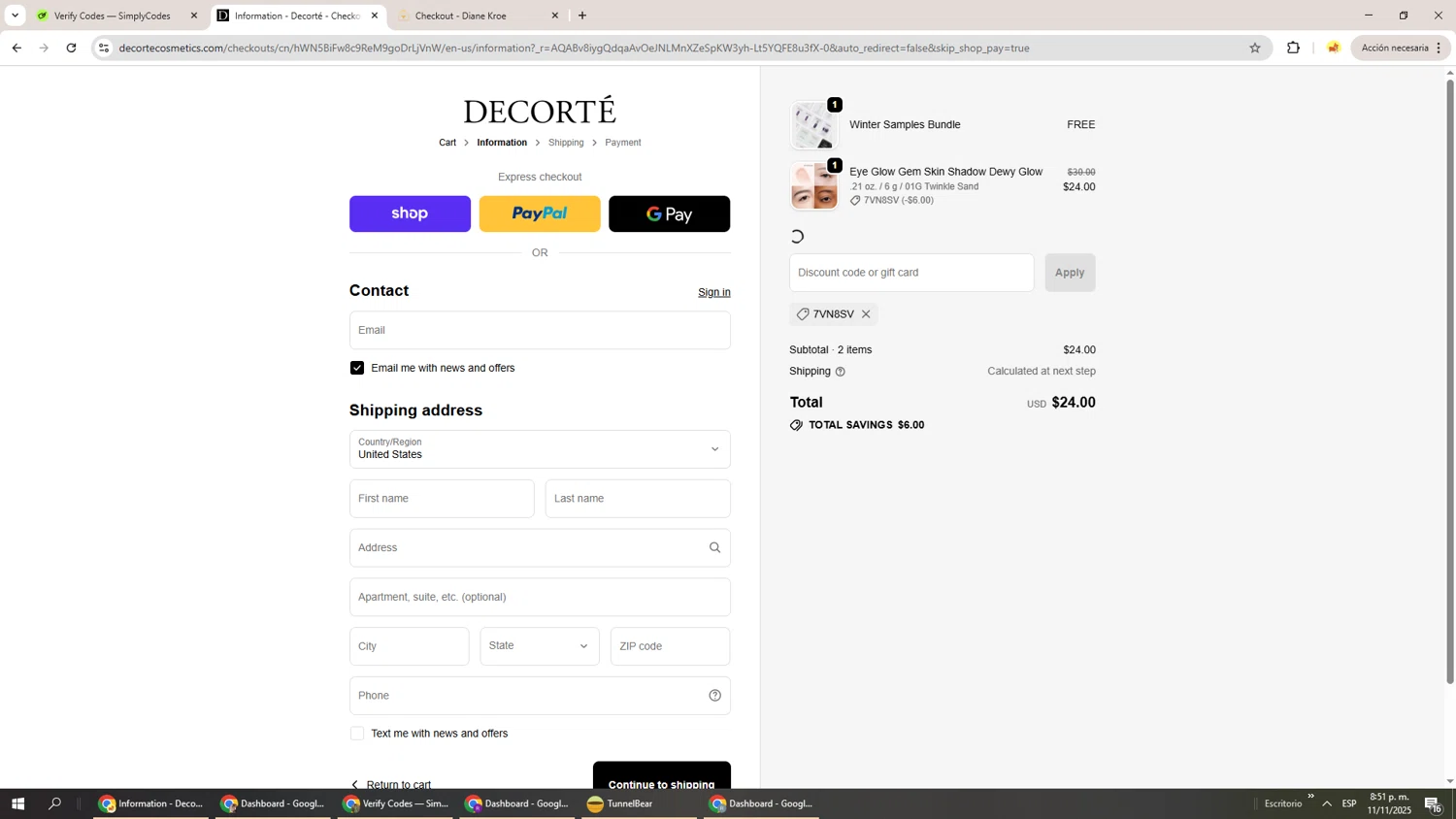Open the Winter Samples Bundle thumbnail

tap(813, 125)
